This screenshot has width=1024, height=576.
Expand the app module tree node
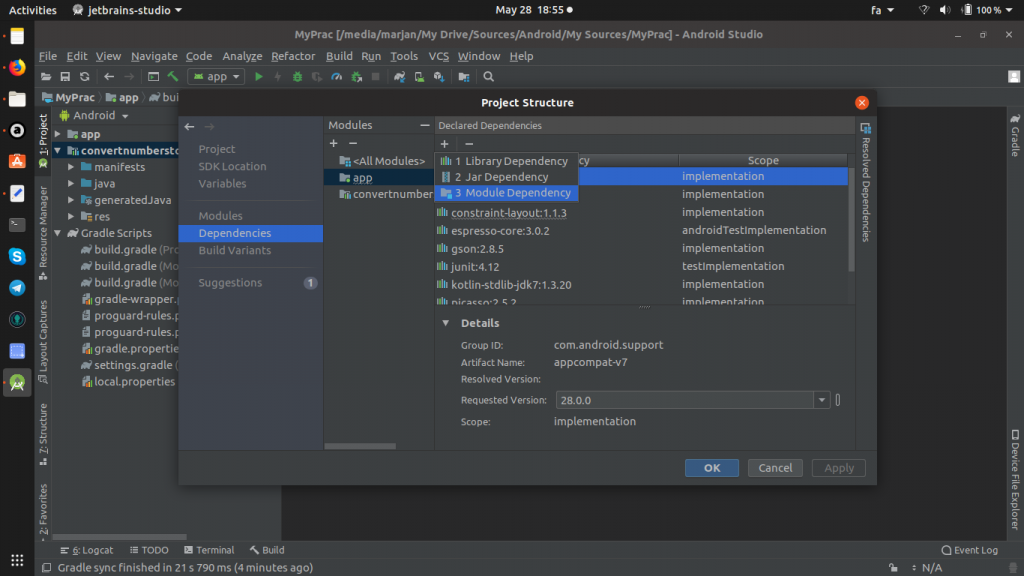tap(58, 134)
